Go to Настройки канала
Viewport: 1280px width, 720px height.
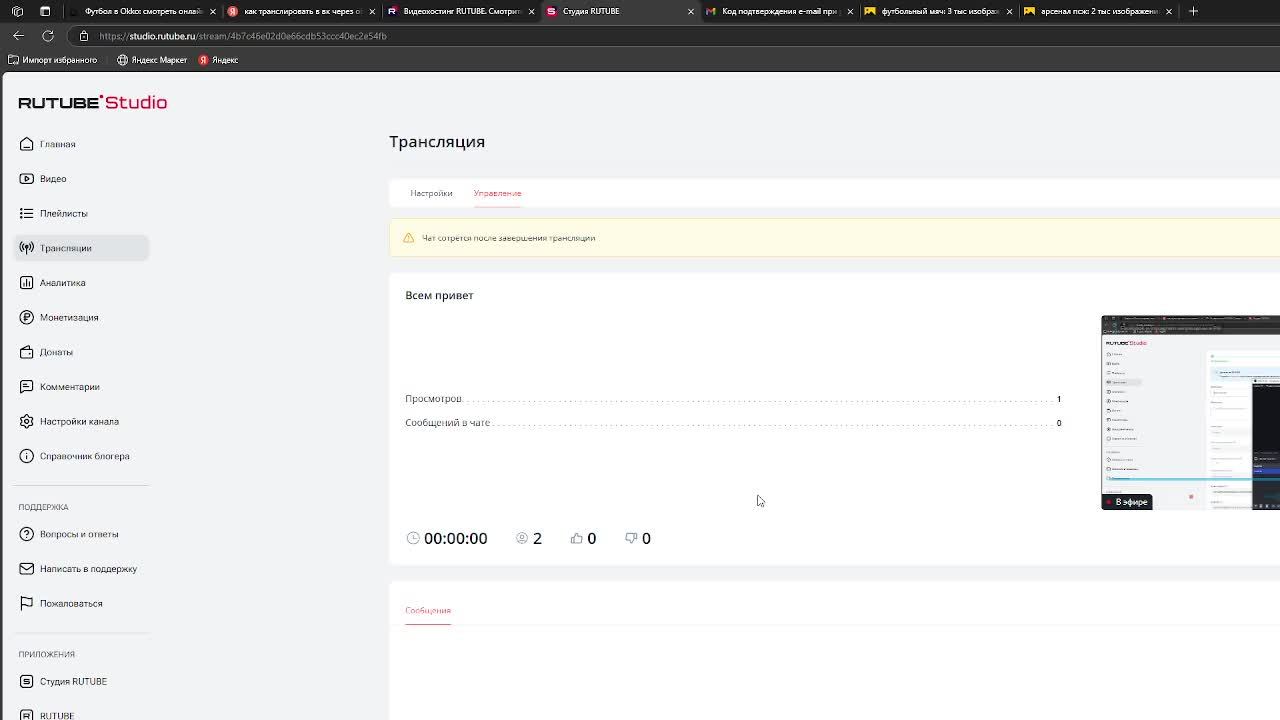click(x=79, y=421)
